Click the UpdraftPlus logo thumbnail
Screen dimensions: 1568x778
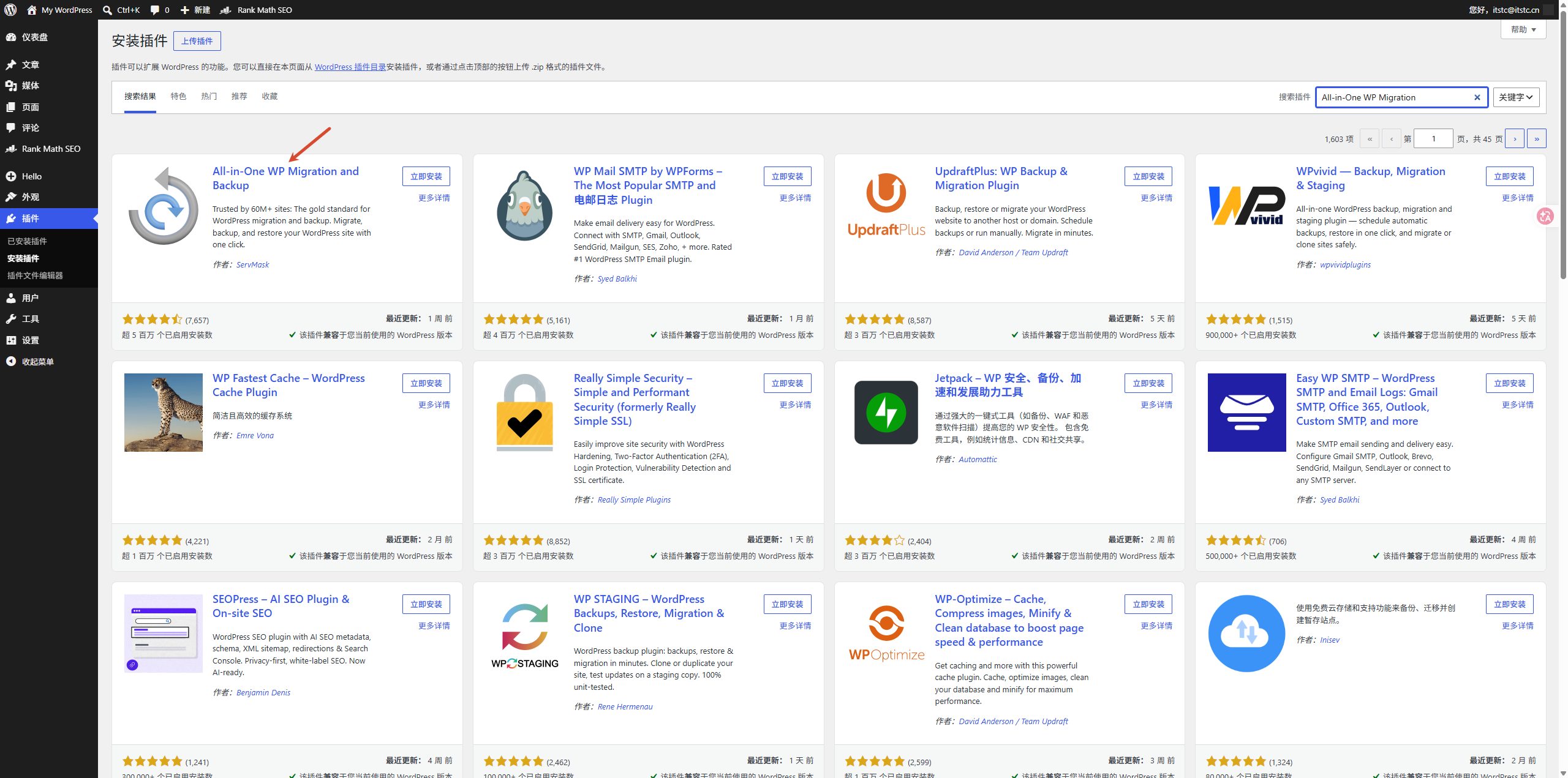click(886, 206)
